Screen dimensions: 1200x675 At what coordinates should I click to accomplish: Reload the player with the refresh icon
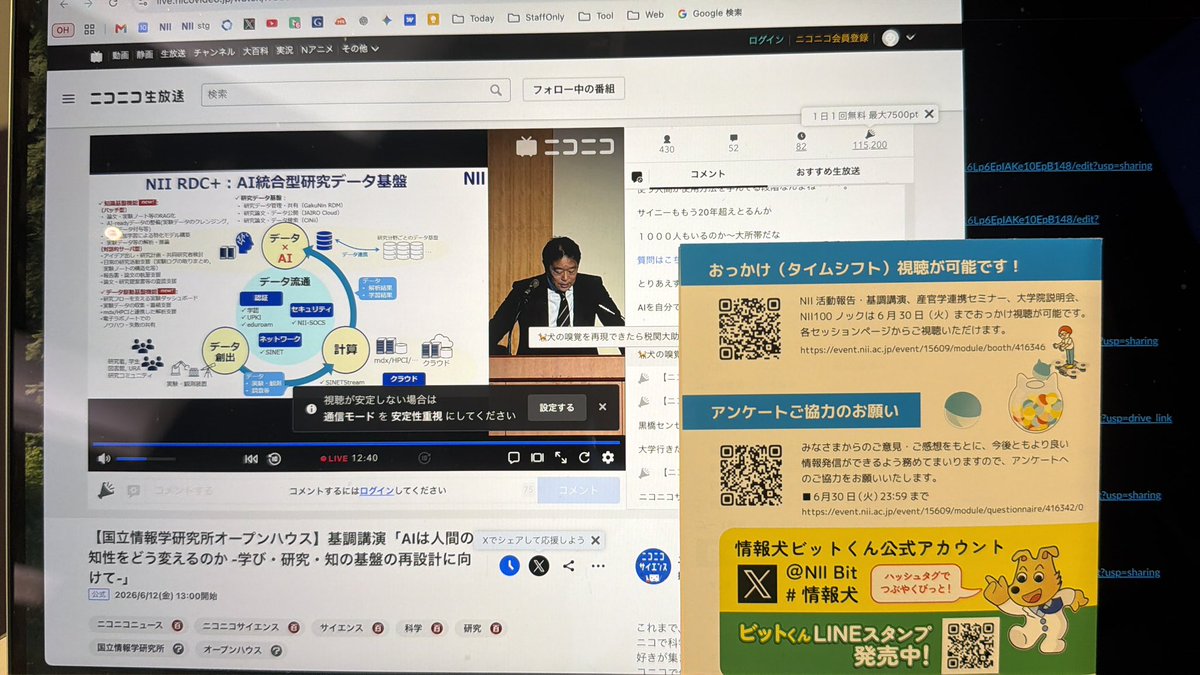click(583, 458)
